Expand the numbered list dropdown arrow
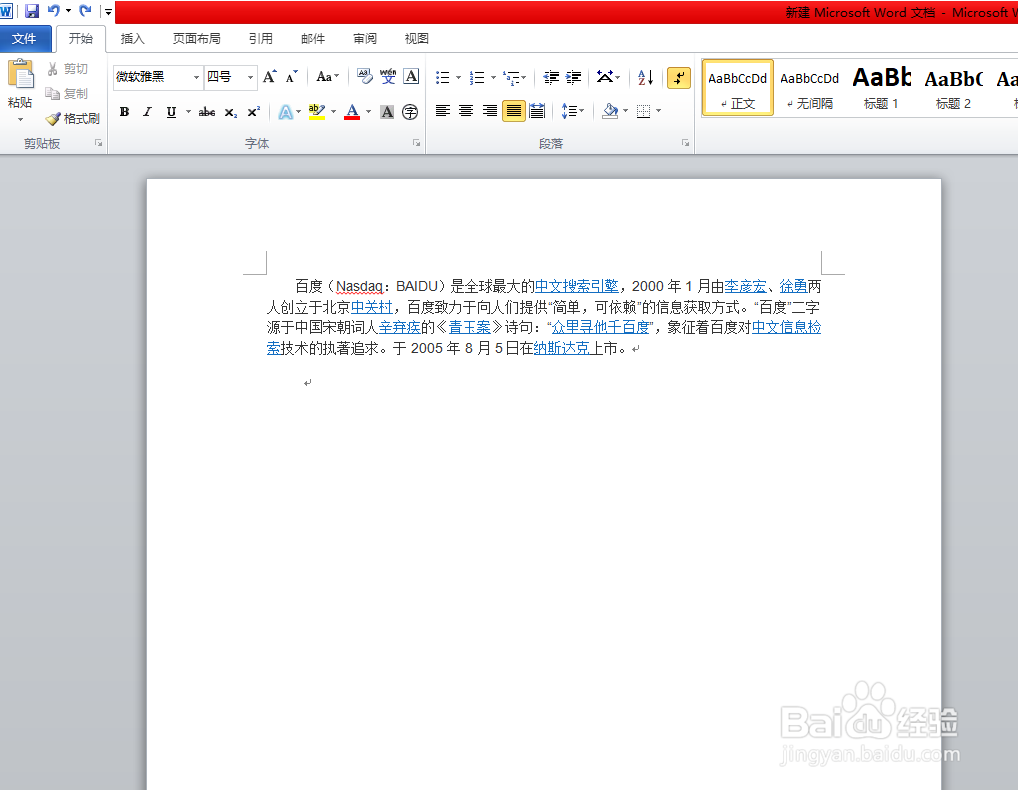Viewport: 1018px width, 790px height. tap(493, 78)
